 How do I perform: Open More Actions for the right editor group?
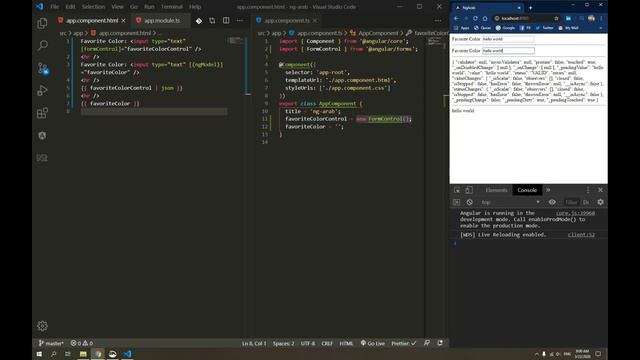point(438,20)
